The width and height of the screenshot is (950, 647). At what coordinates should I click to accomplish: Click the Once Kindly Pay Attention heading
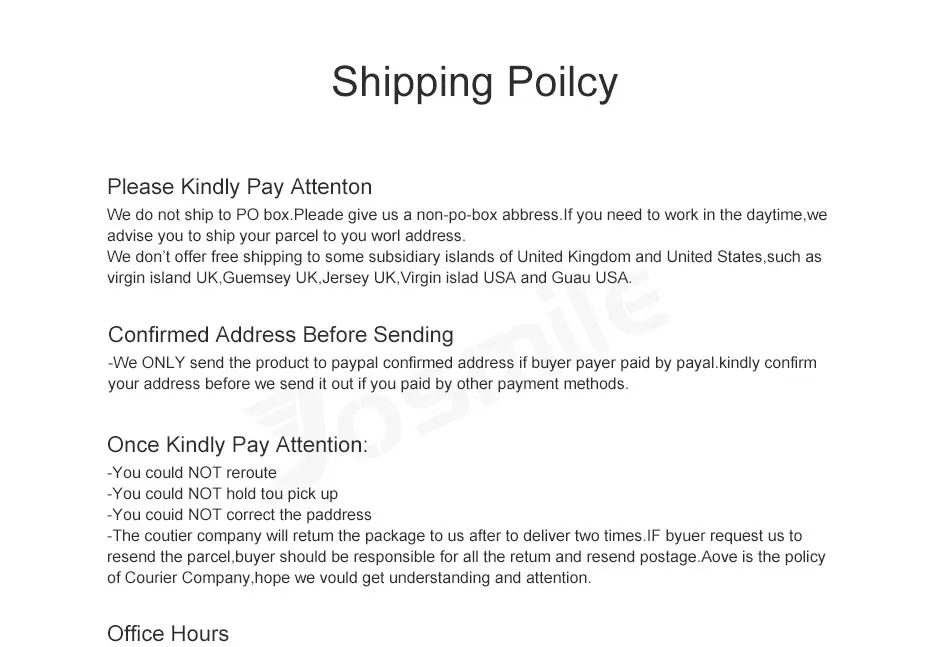[238, 445]
